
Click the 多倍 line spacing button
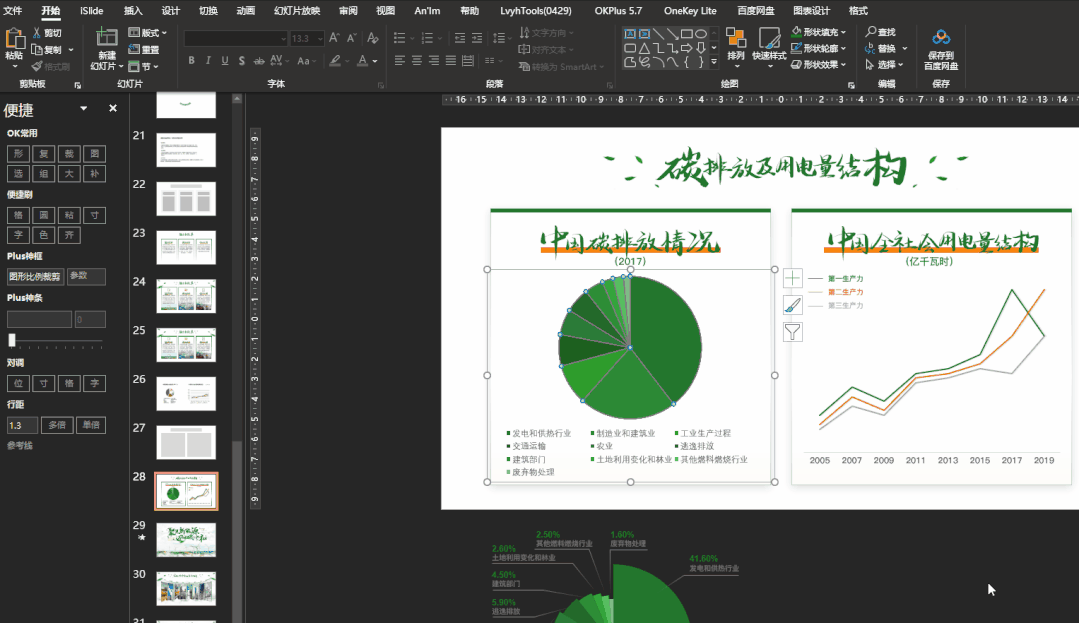pyautogui.click(x=57, y=425)
